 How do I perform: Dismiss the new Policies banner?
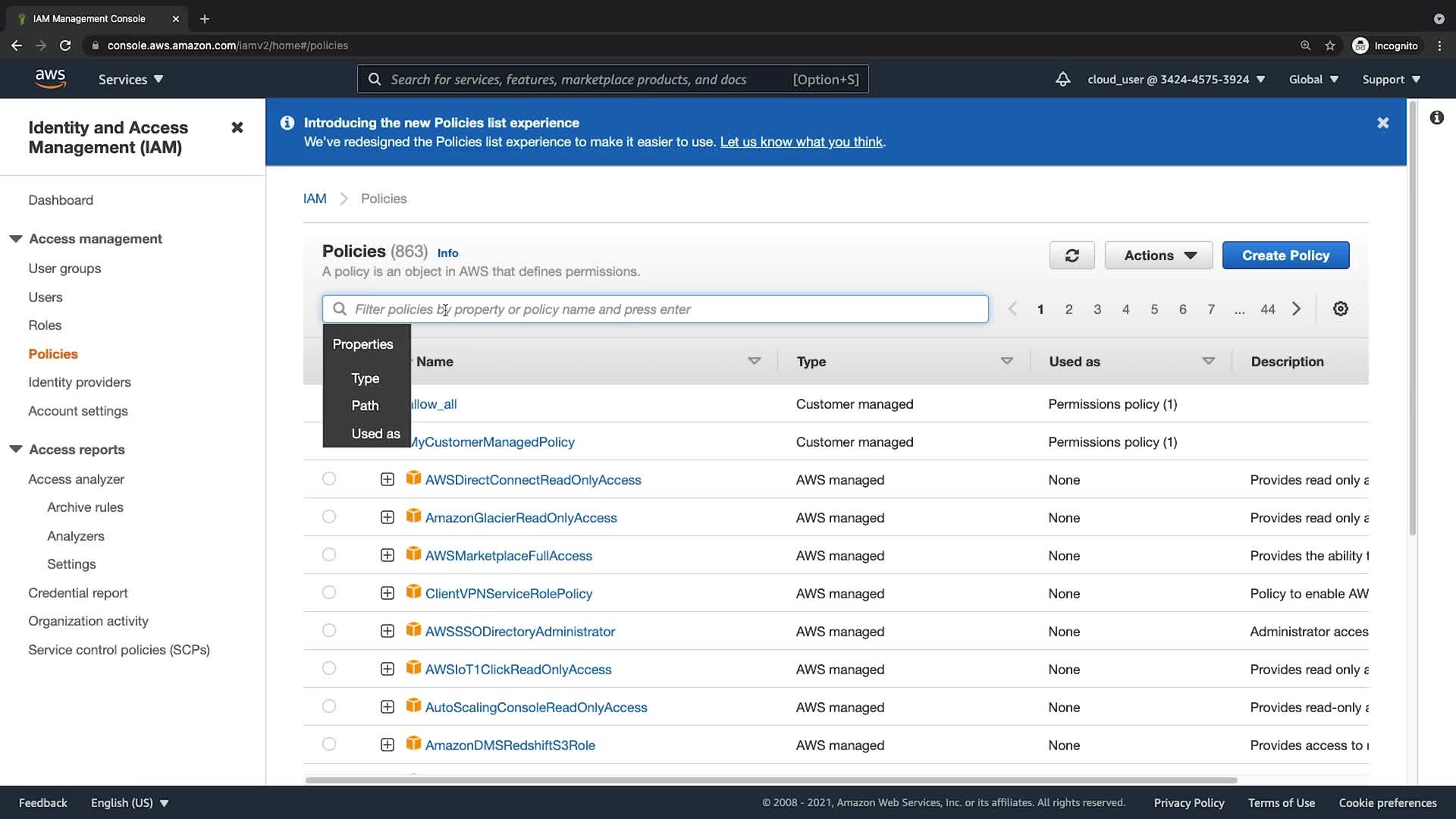tap(1382, 123)
